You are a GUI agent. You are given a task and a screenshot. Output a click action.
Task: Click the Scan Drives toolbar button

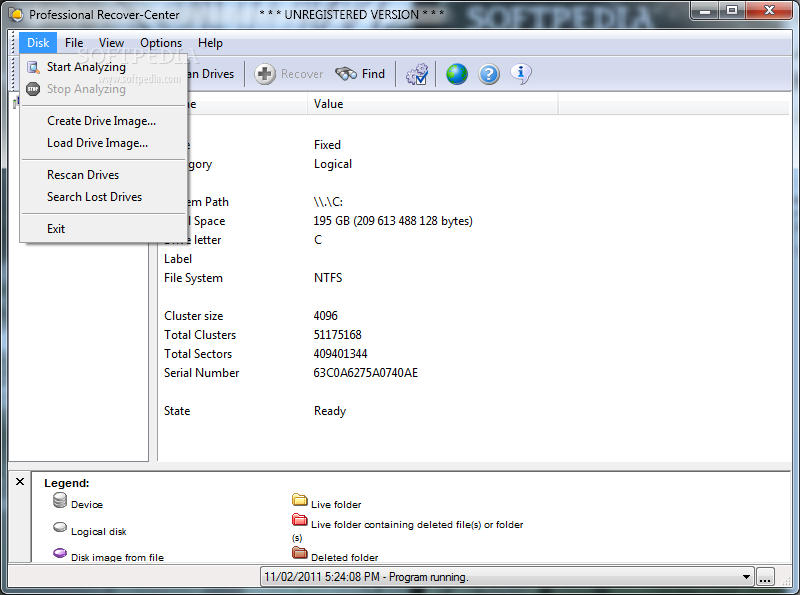click(212, 75)
